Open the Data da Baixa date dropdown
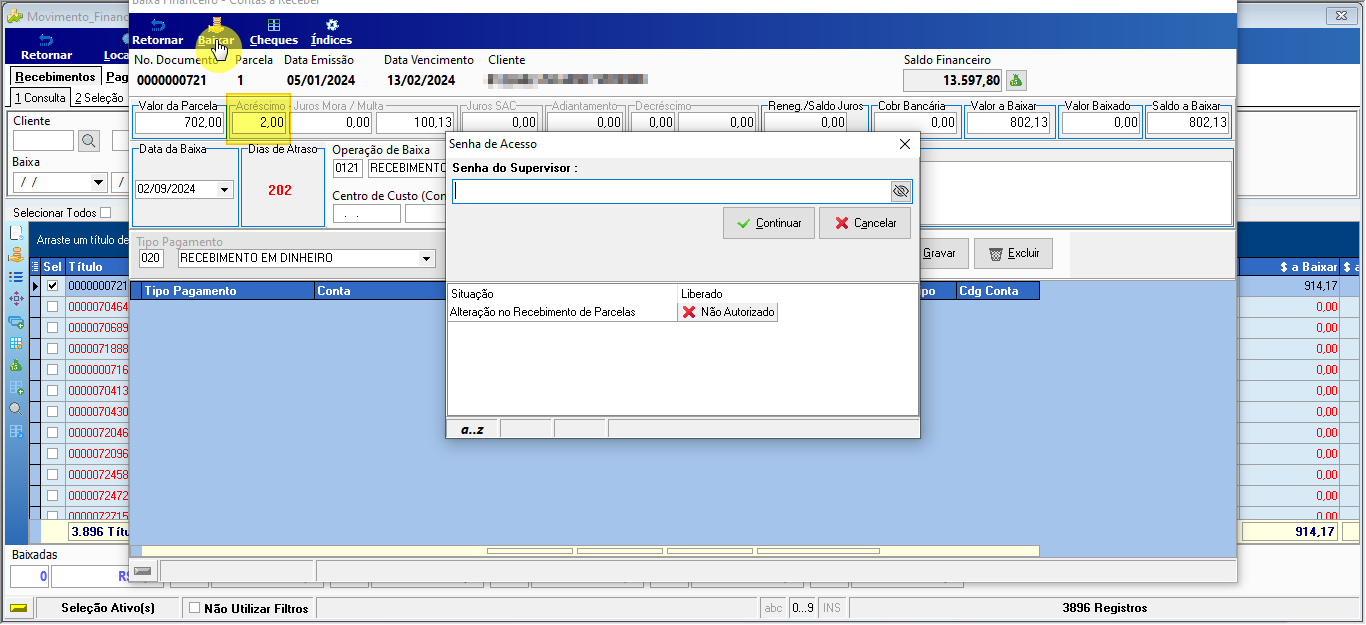1366x625 pixels. click(223, 189)
